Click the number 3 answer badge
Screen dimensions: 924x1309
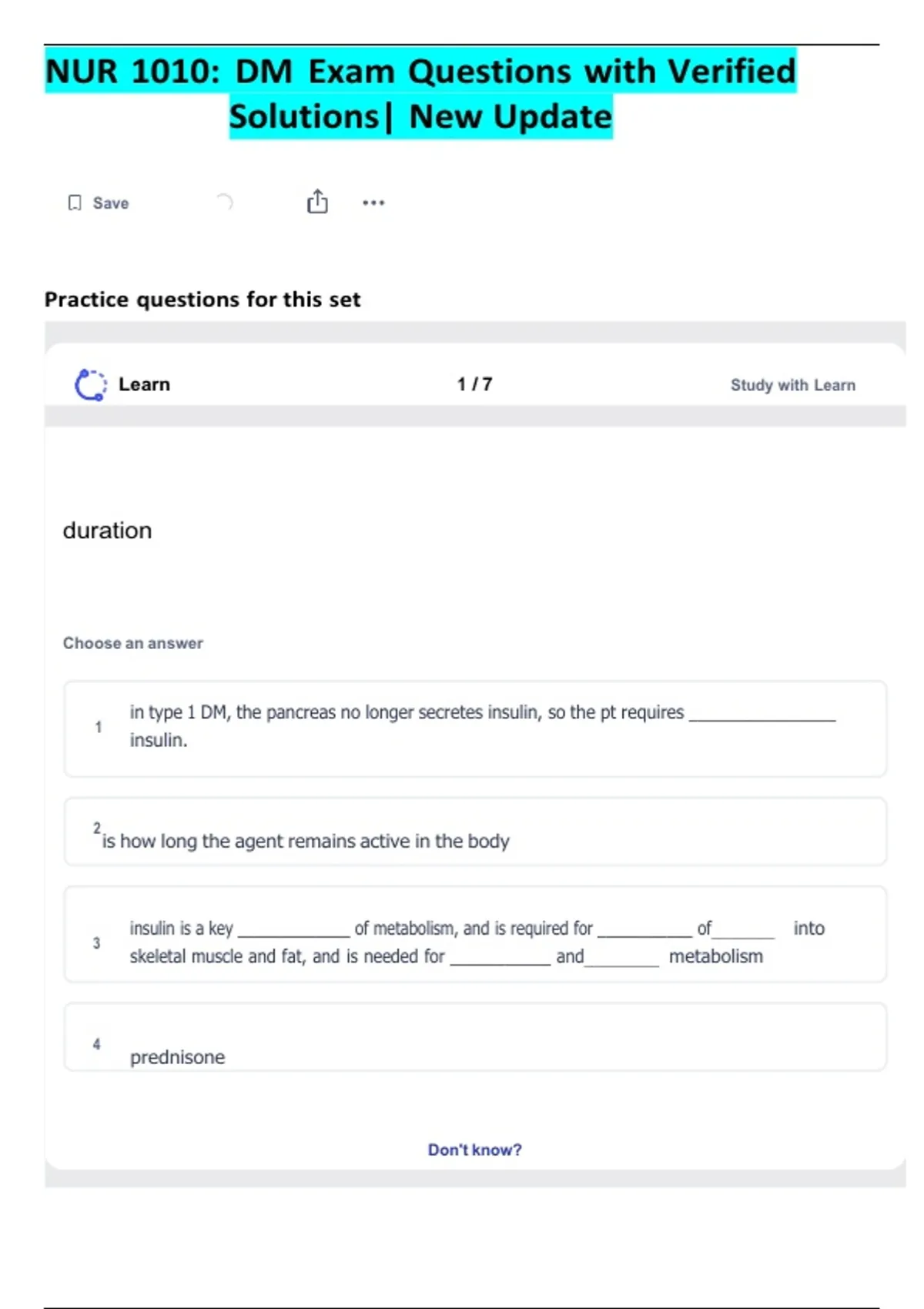tap(96, 943)
